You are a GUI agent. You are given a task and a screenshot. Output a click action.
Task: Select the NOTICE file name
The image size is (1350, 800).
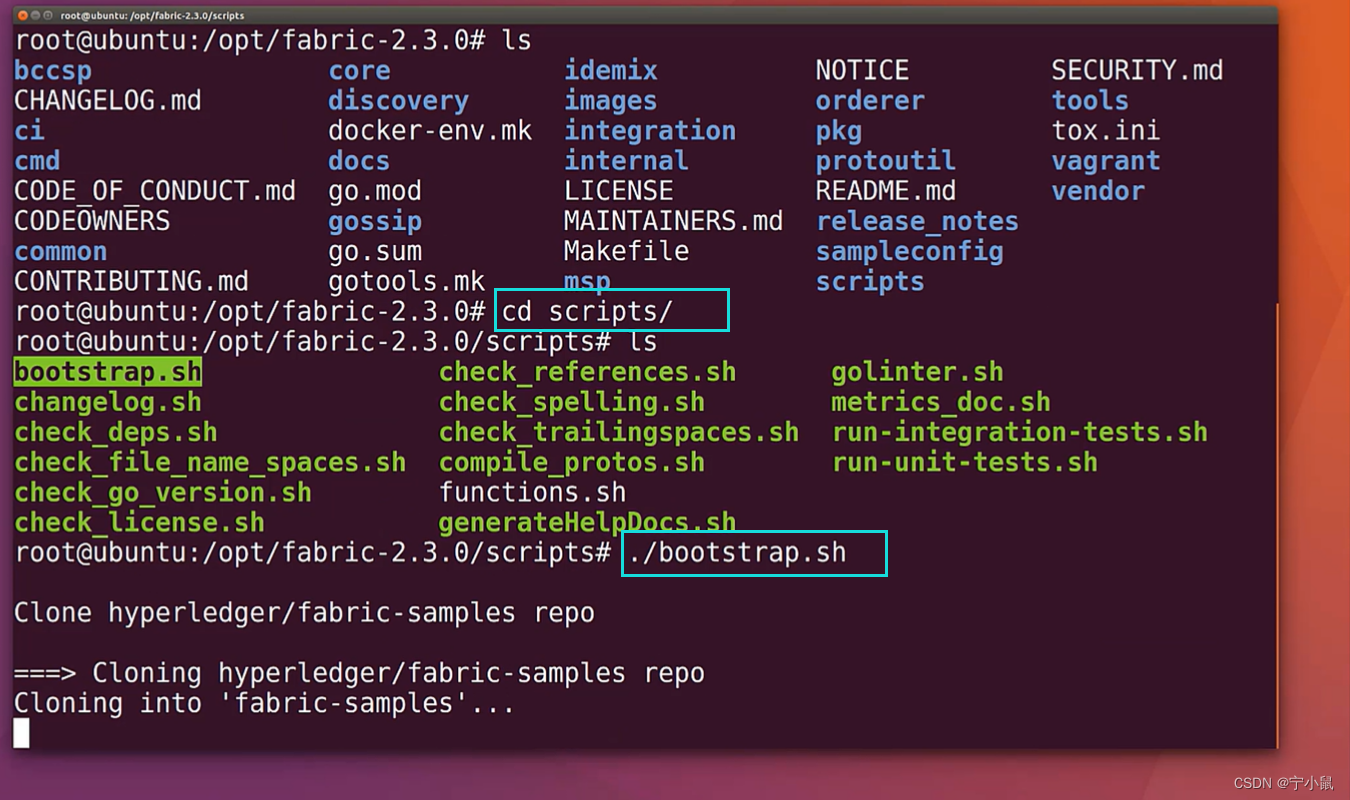(x=863, y=71)
